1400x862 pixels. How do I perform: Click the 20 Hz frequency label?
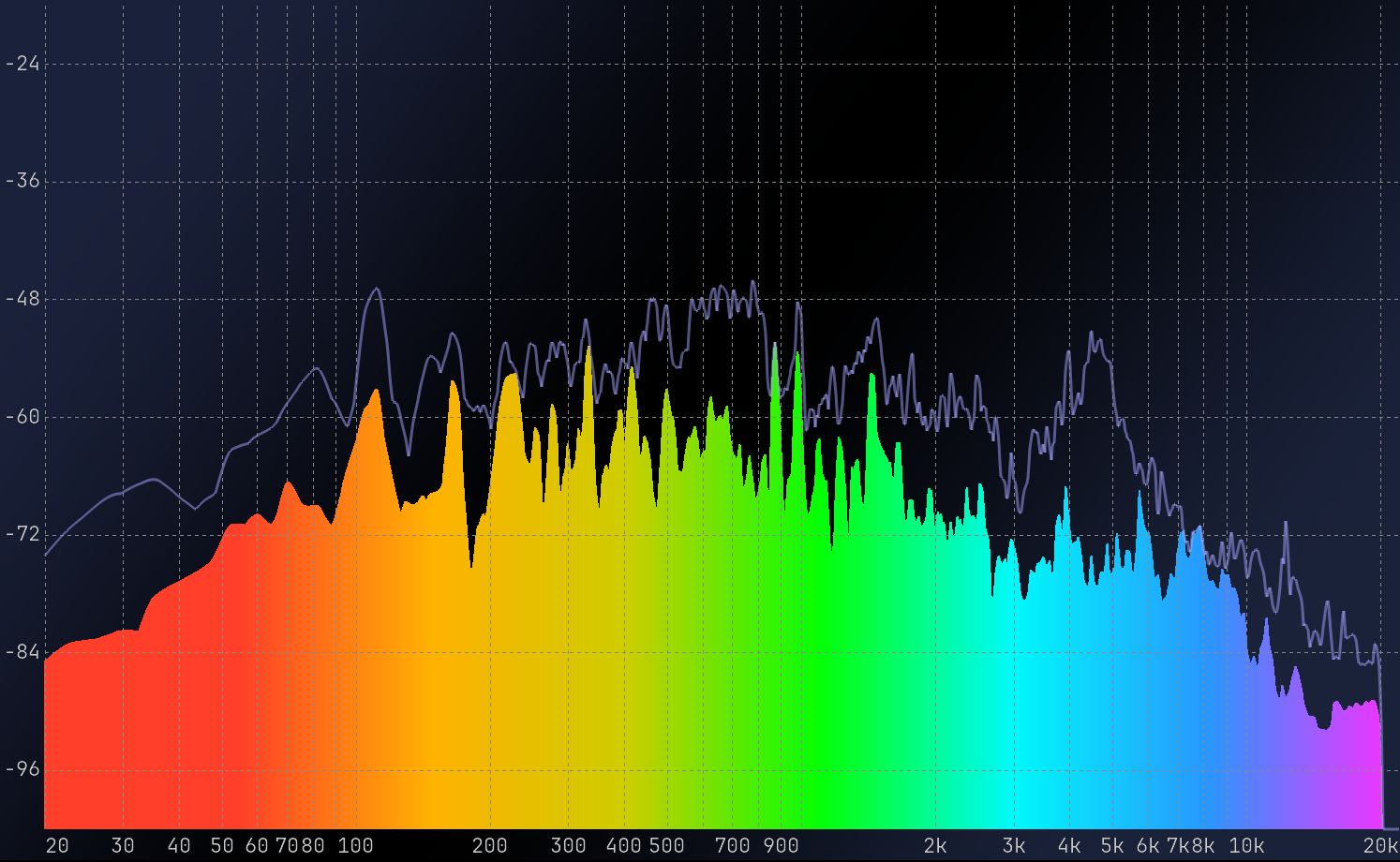click(x=57, y=846)
